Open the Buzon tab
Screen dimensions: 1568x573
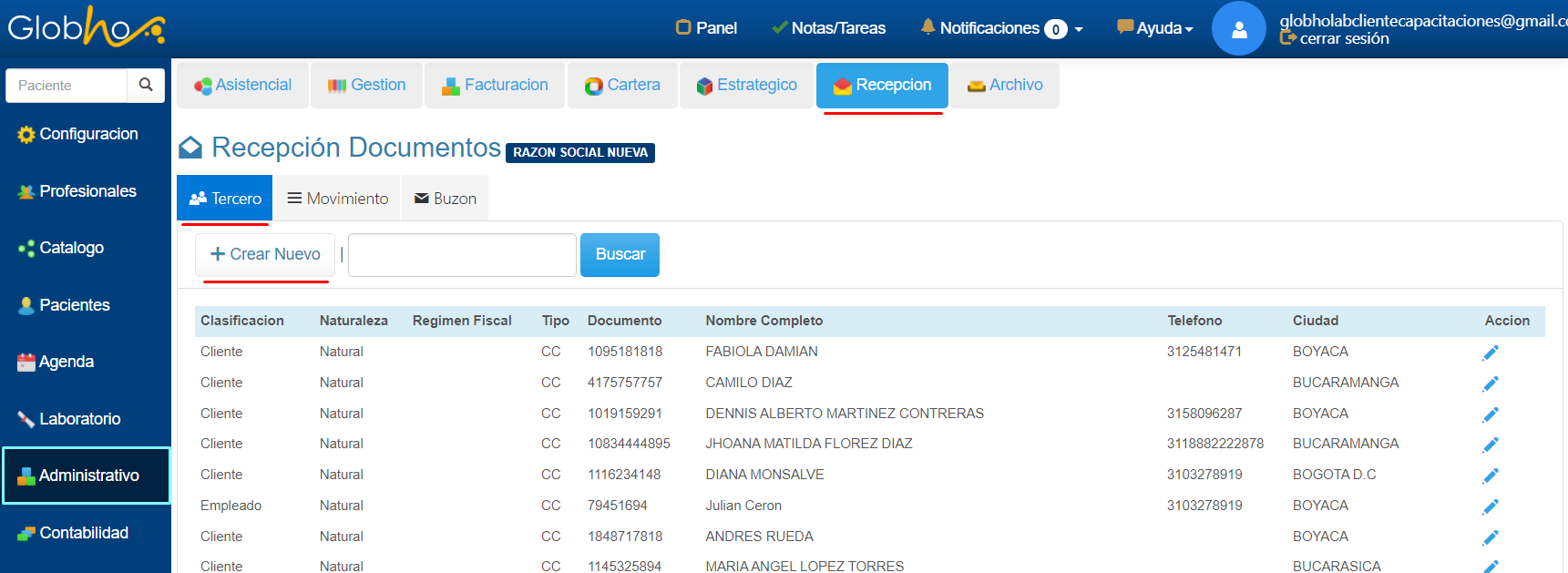(x=445, y=199)
